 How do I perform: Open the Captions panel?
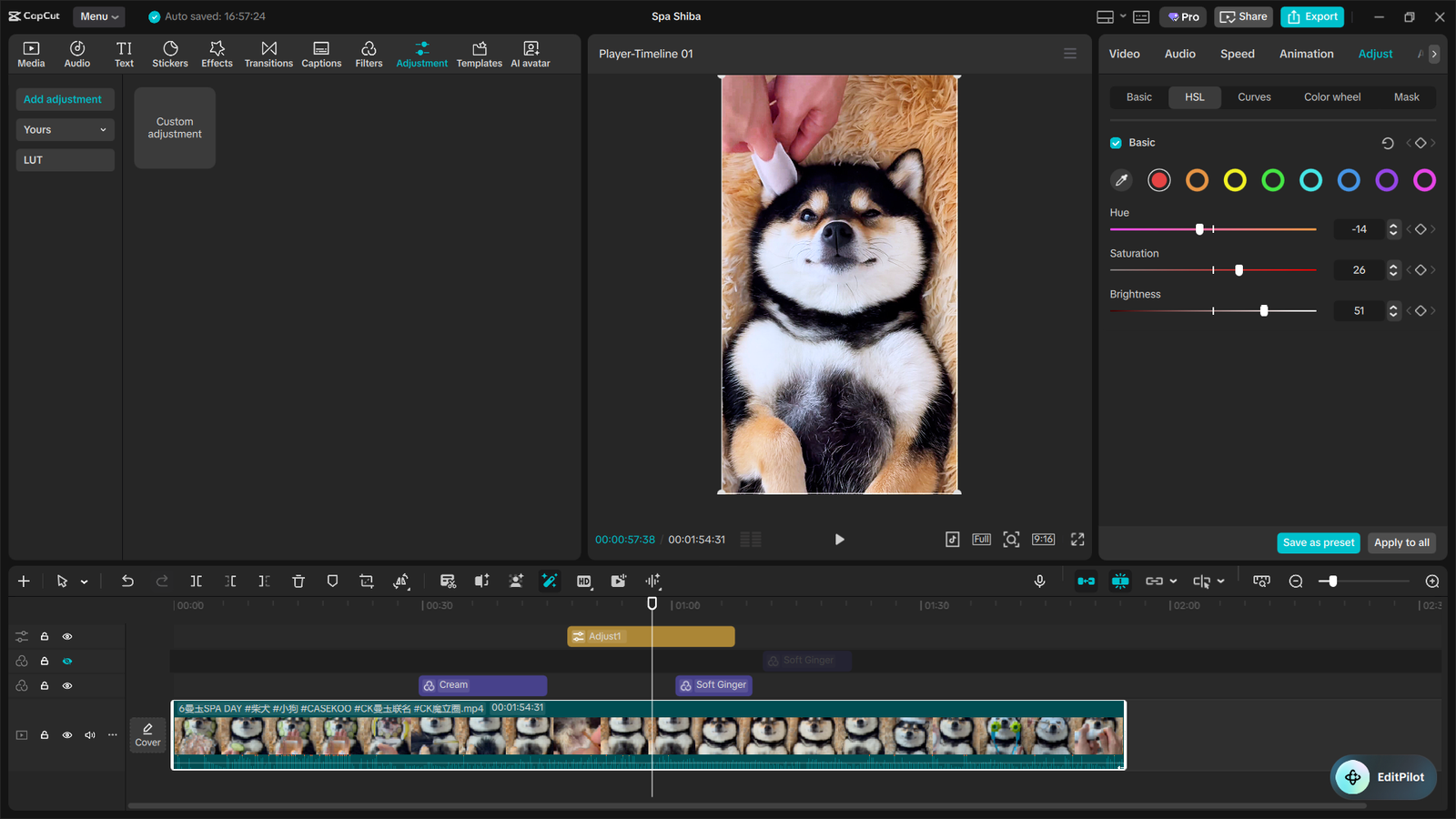pos(321,53)
